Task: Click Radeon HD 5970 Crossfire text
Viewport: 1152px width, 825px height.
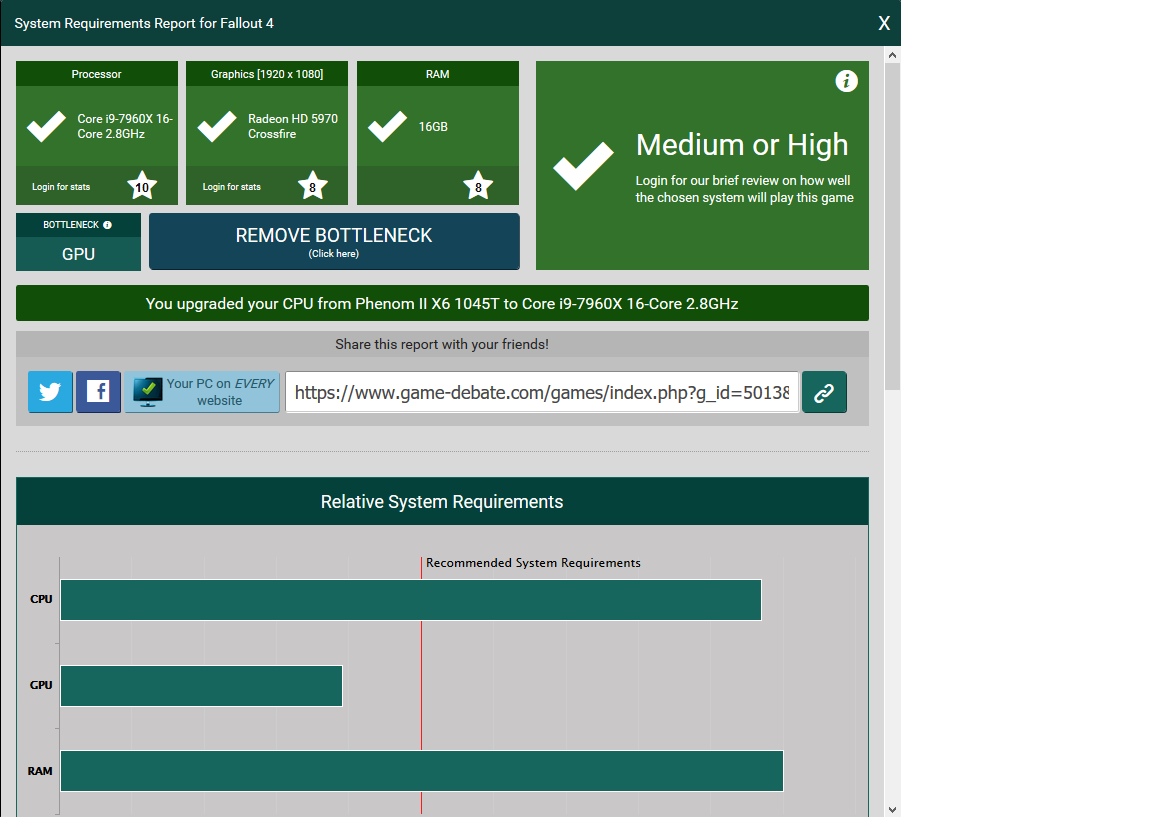Action: click(x=292, y=126)
